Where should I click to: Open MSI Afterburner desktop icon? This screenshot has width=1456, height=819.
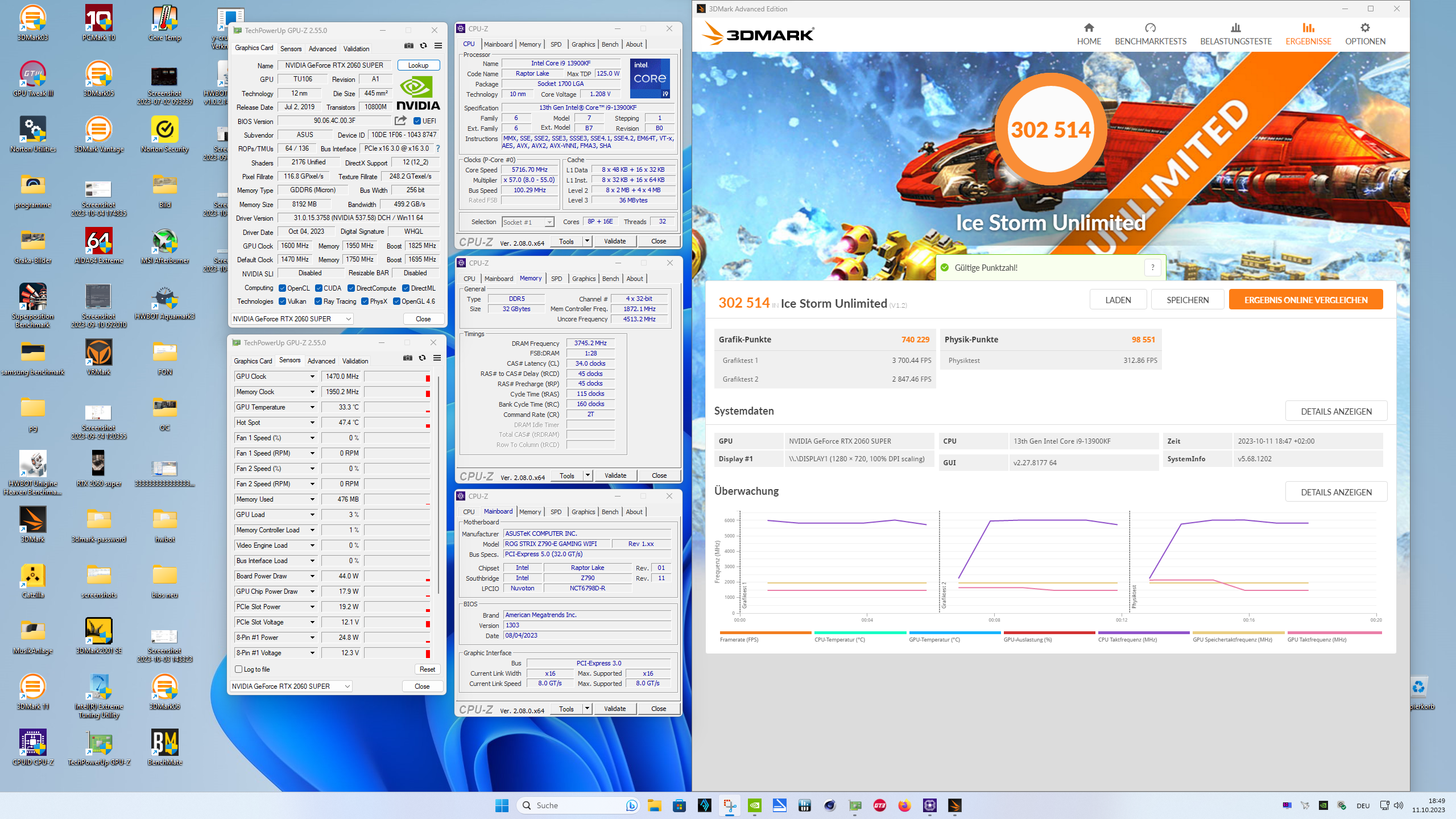click(165, 246)
